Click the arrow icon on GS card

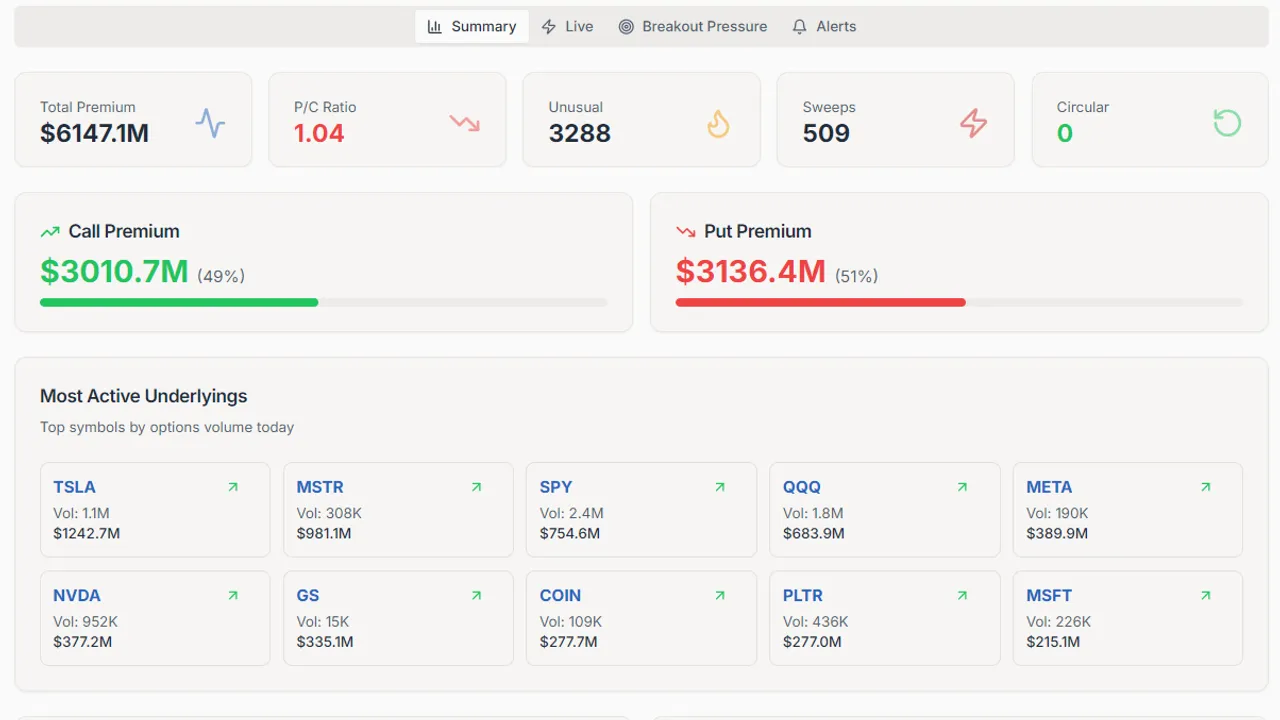tap(476, 595)
